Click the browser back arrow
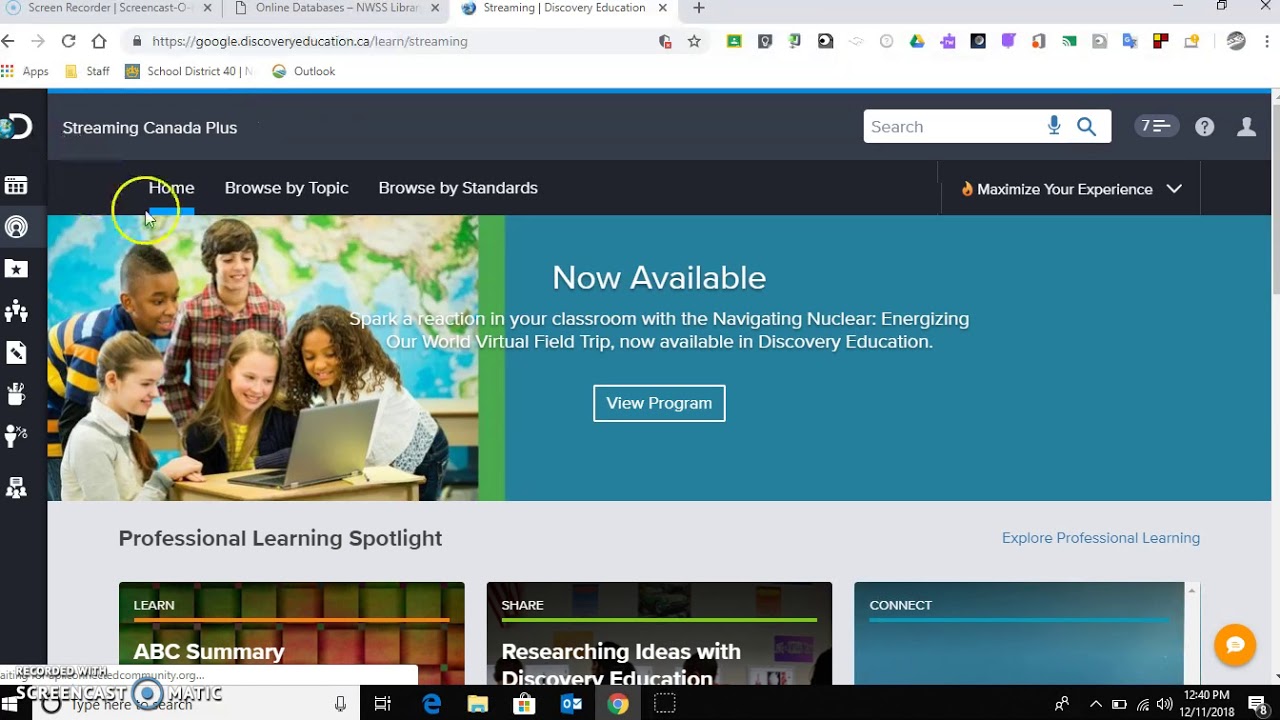 coord(9,41)
